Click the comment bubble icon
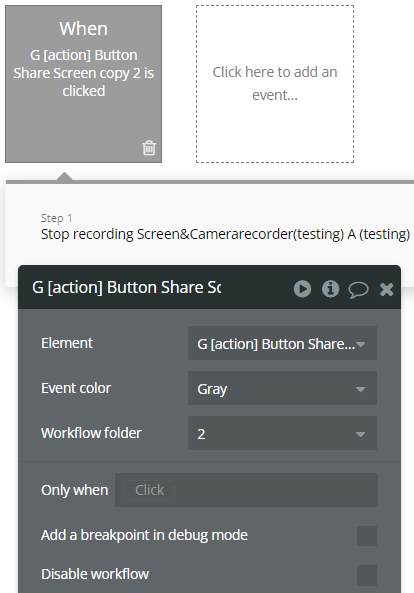This screenshot has width=414, height=593. tap(358, 290)
